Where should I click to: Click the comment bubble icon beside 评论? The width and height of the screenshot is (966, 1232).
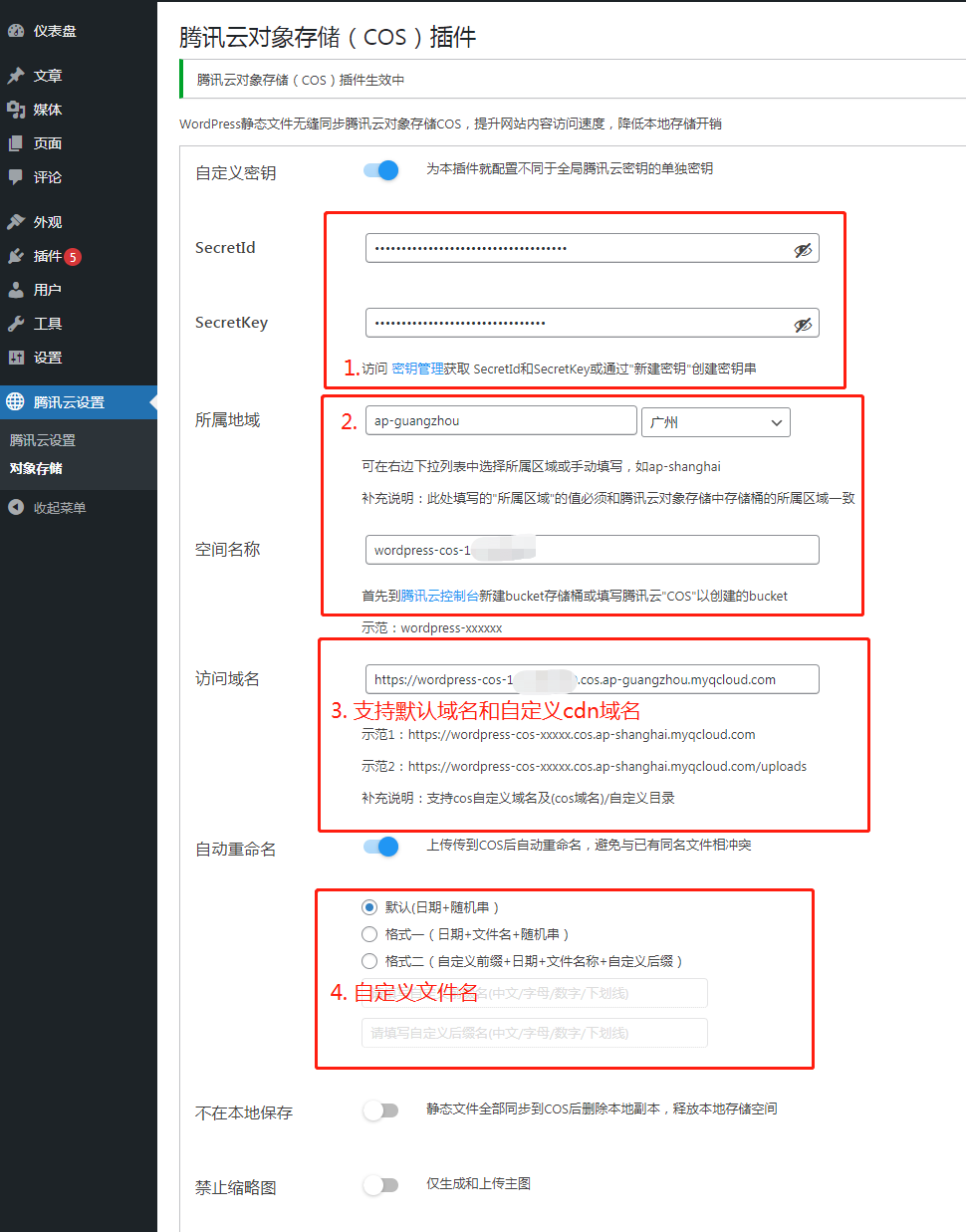click(16, 177)
